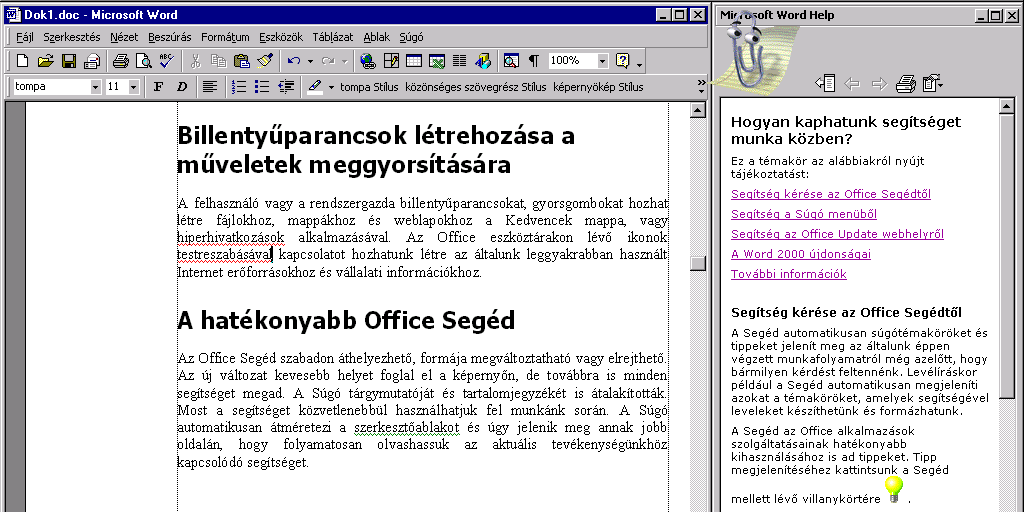The height and width of the screenshot is (512, 1024).
Task: Open link A Word 2000 újdonságai
Action: pos(801,254)
